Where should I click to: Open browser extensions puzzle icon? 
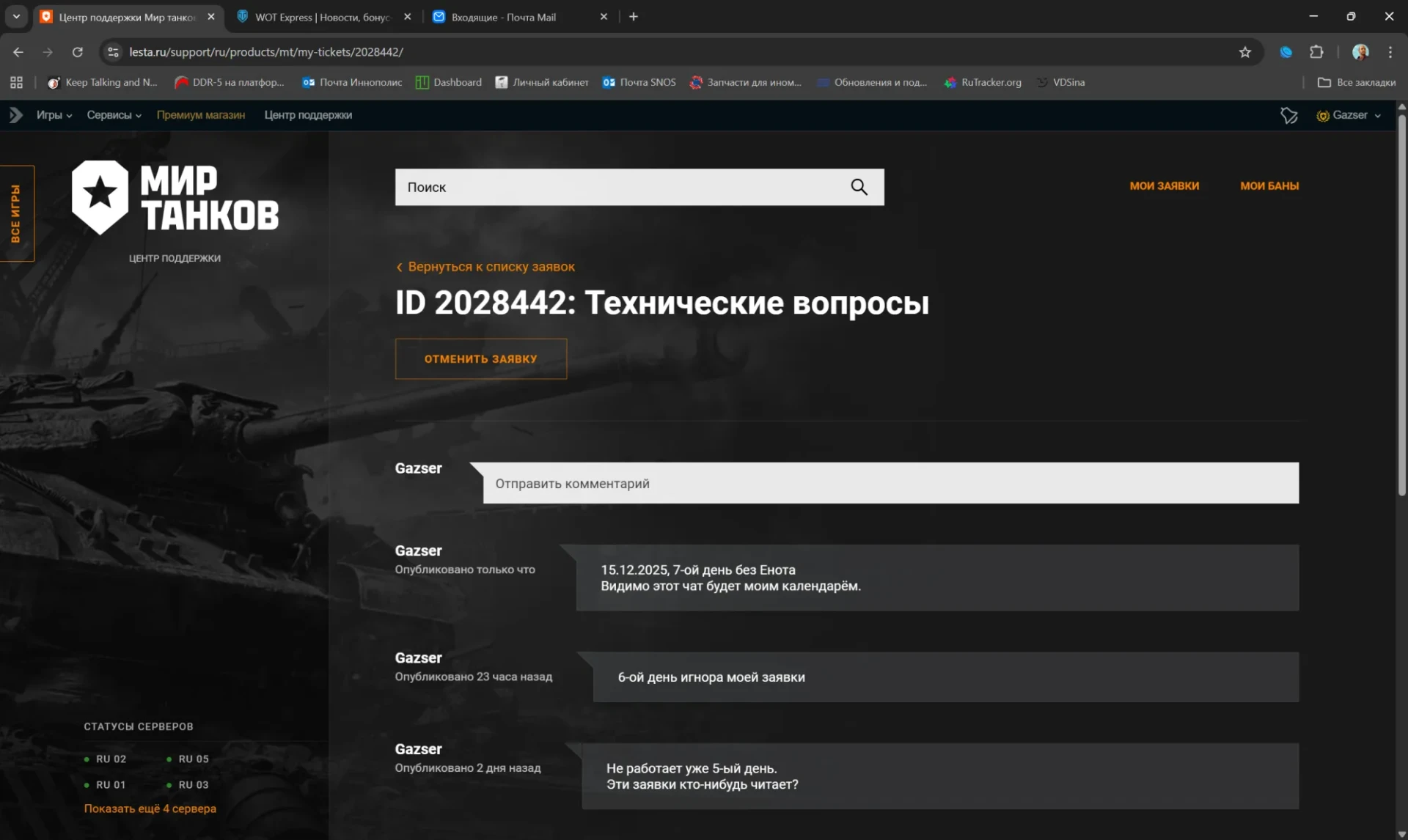coord(1316,52)
